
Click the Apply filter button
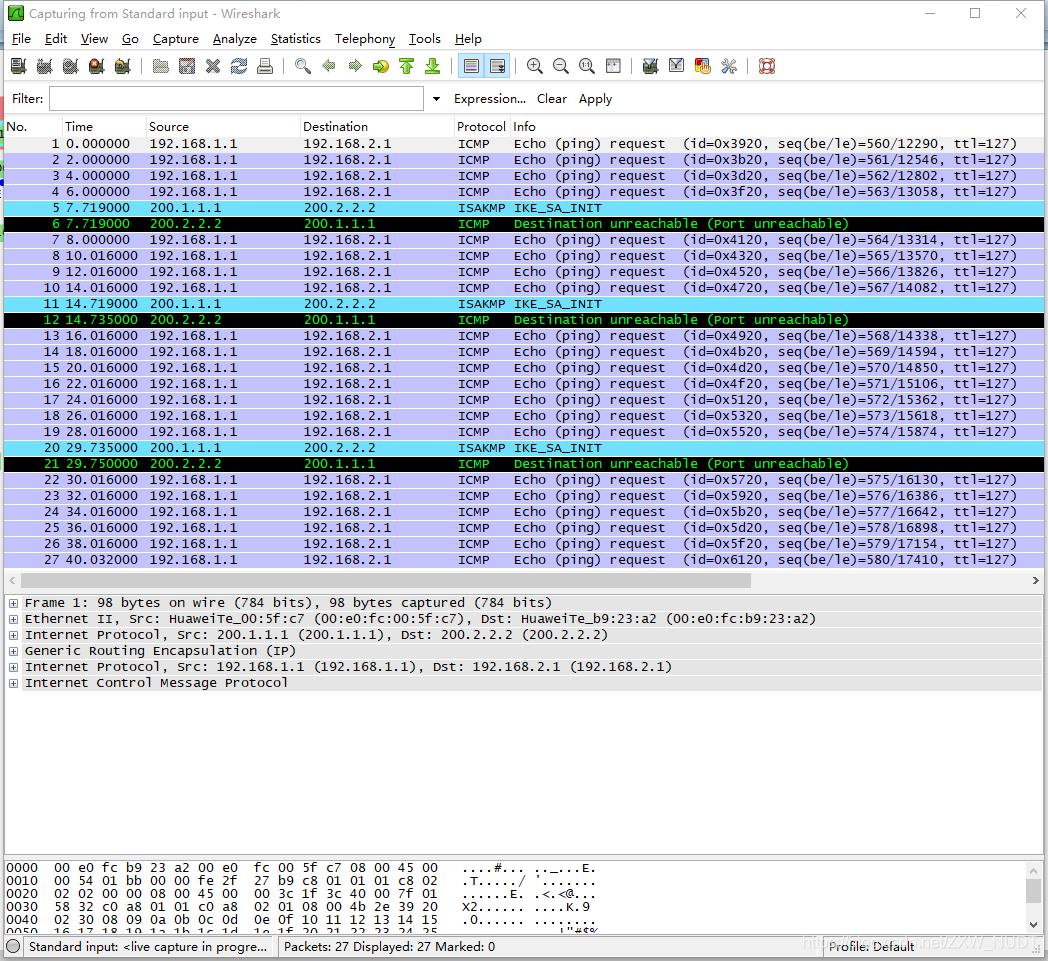pyautogui.click(x=596, y=99)
